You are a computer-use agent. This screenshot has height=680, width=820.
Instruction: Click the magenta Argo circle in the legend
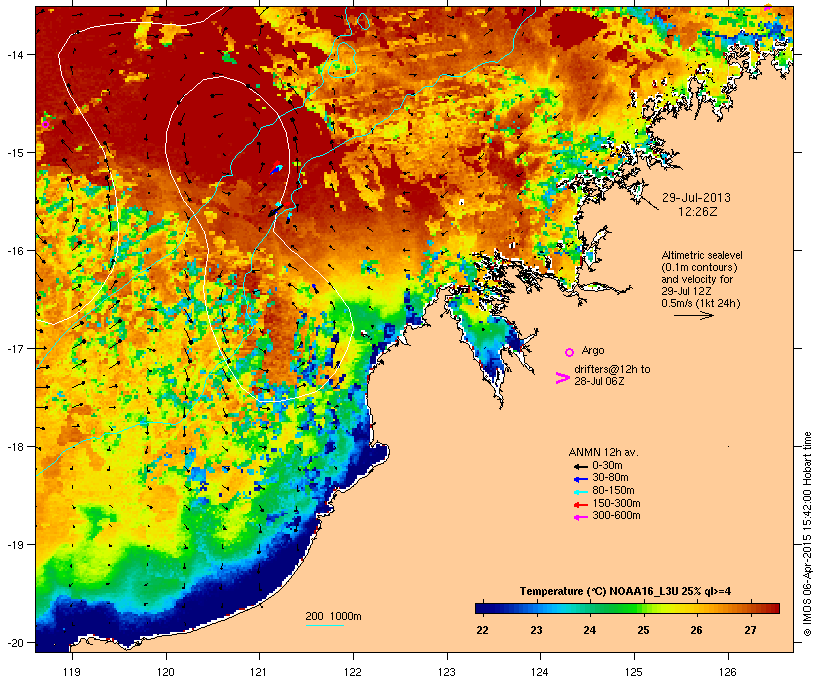570,352
